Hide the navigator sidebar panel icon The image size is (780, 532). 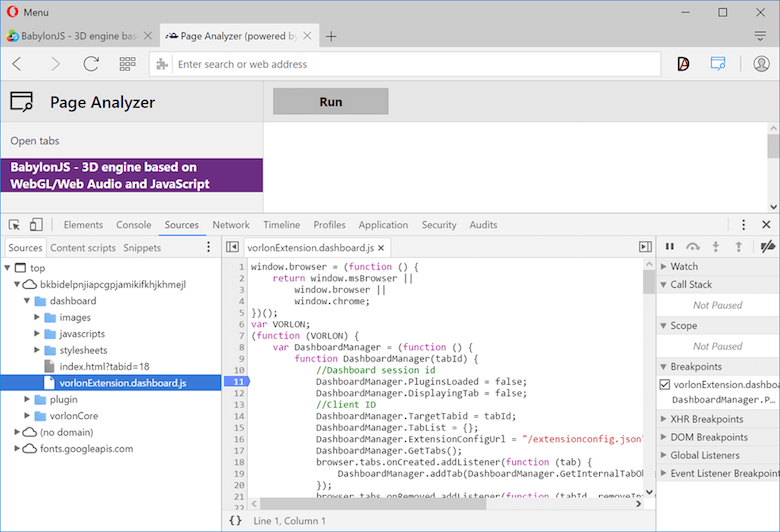pos(232,247)
